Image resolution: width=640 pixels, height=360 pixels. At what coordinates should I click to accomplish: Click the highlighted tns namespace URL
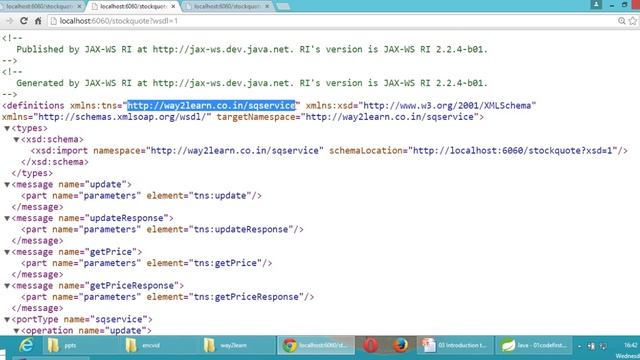211,106
